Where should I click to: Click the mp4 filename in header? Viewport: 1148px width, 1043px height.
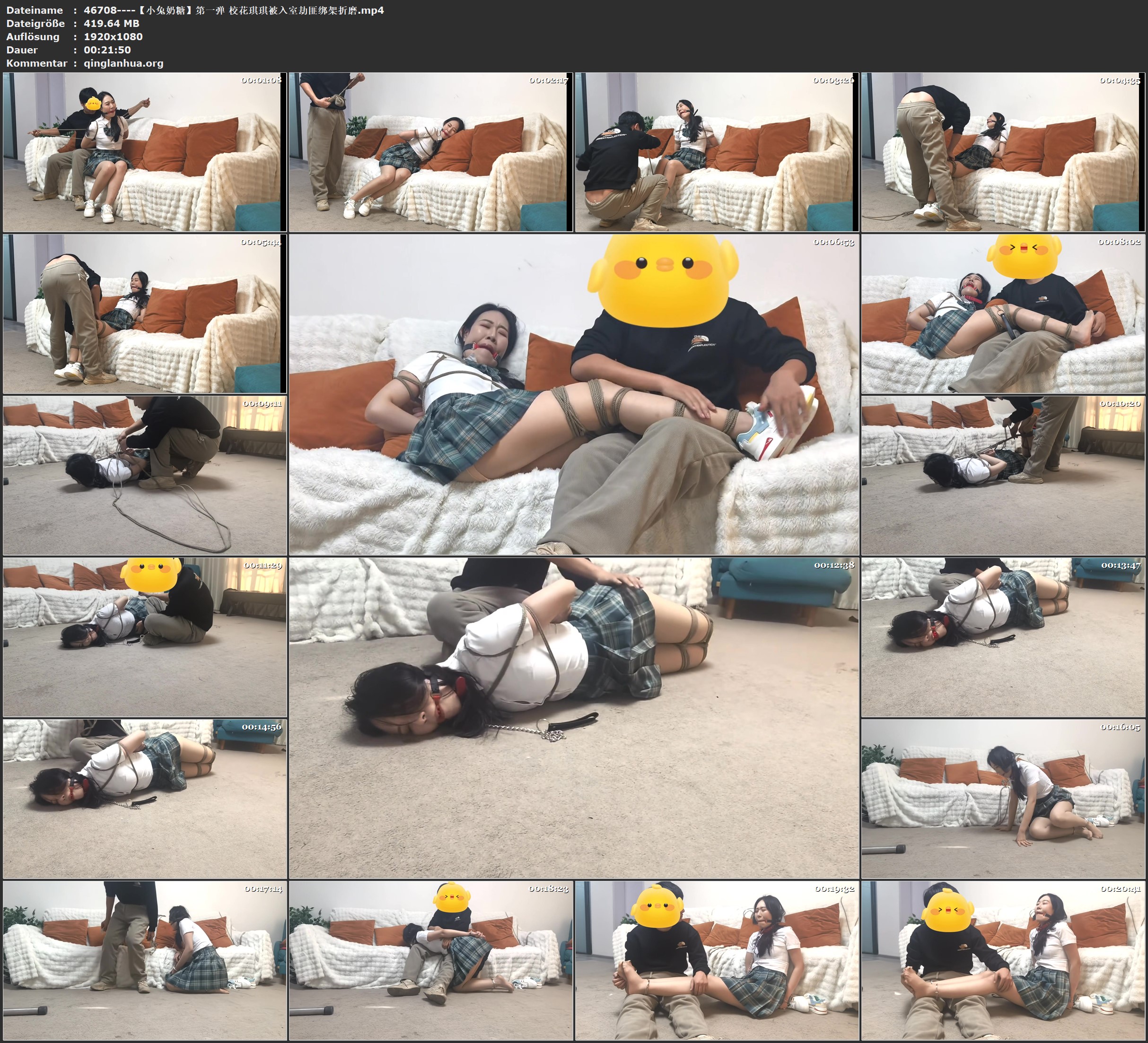point(234,10)
